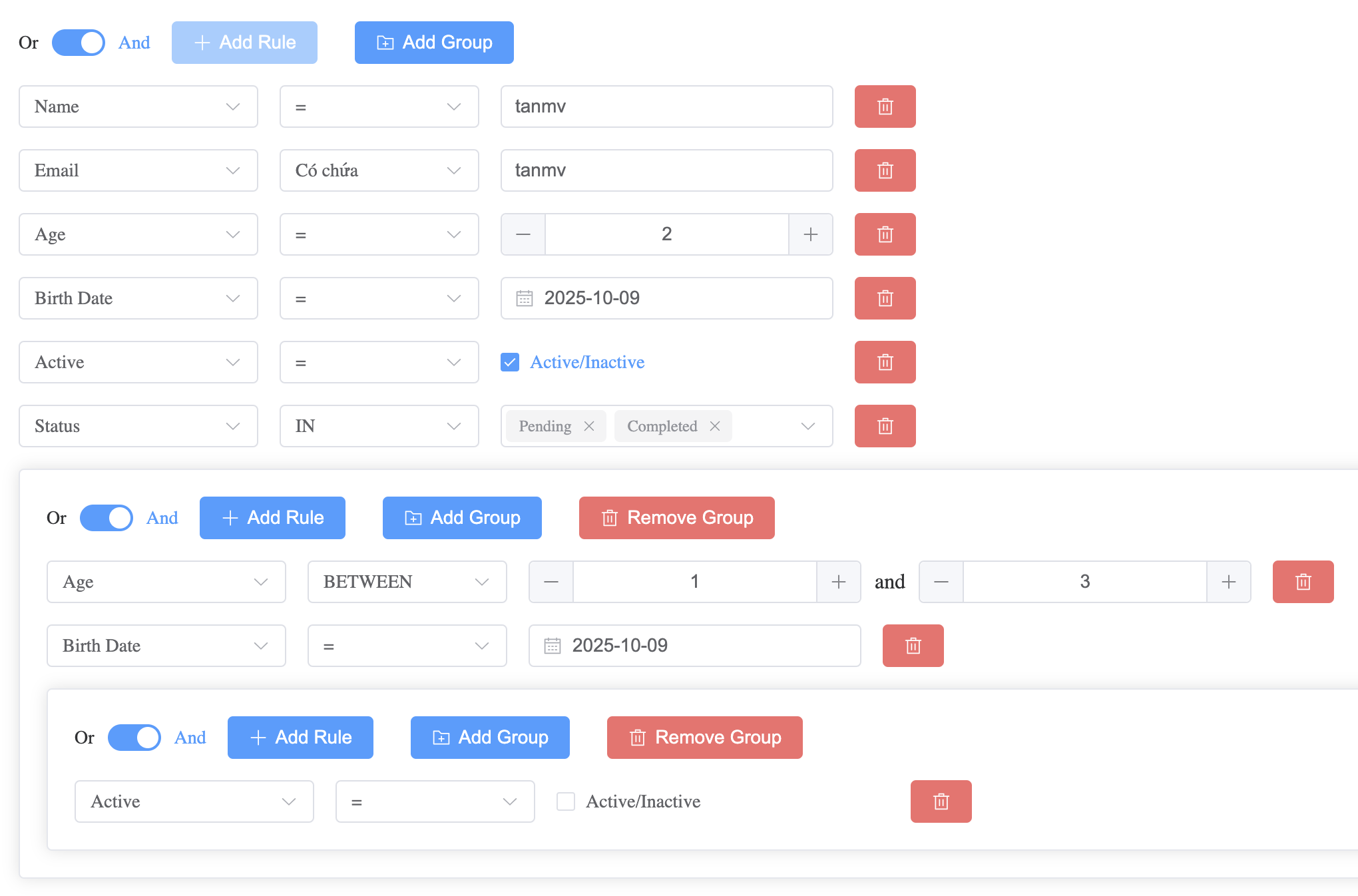This screenshot has width=1358, height=896.
Task: Open the Name field dropdown
Action: (138, 107)
